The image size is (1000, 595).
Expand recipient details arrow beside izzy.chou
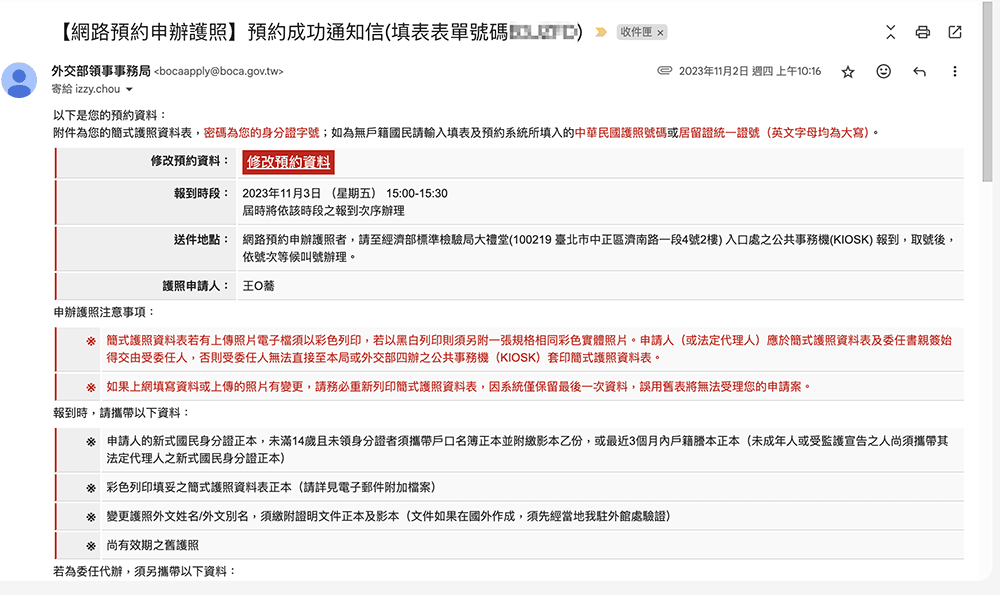pos(129,90)
